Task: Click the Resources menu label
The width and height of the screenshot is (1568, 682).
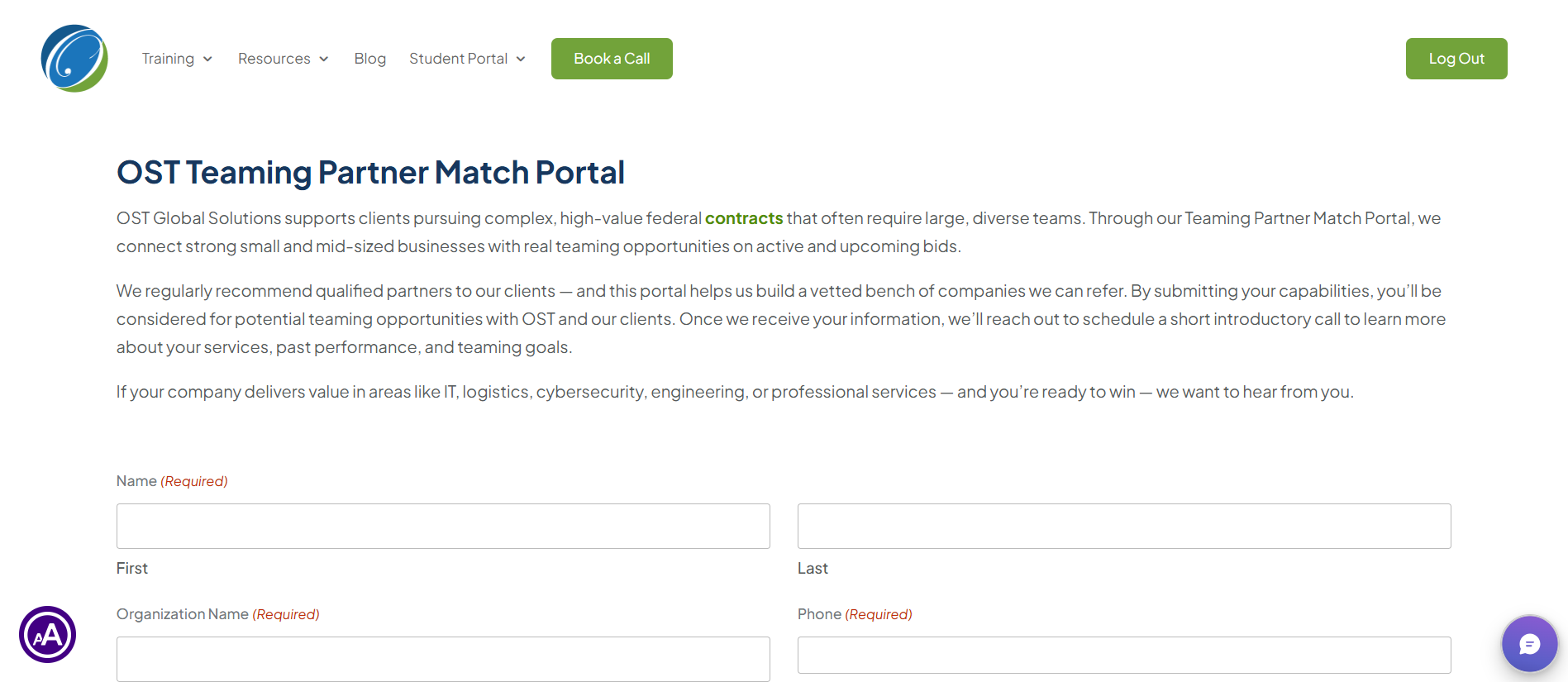Action: pos(274,59)
